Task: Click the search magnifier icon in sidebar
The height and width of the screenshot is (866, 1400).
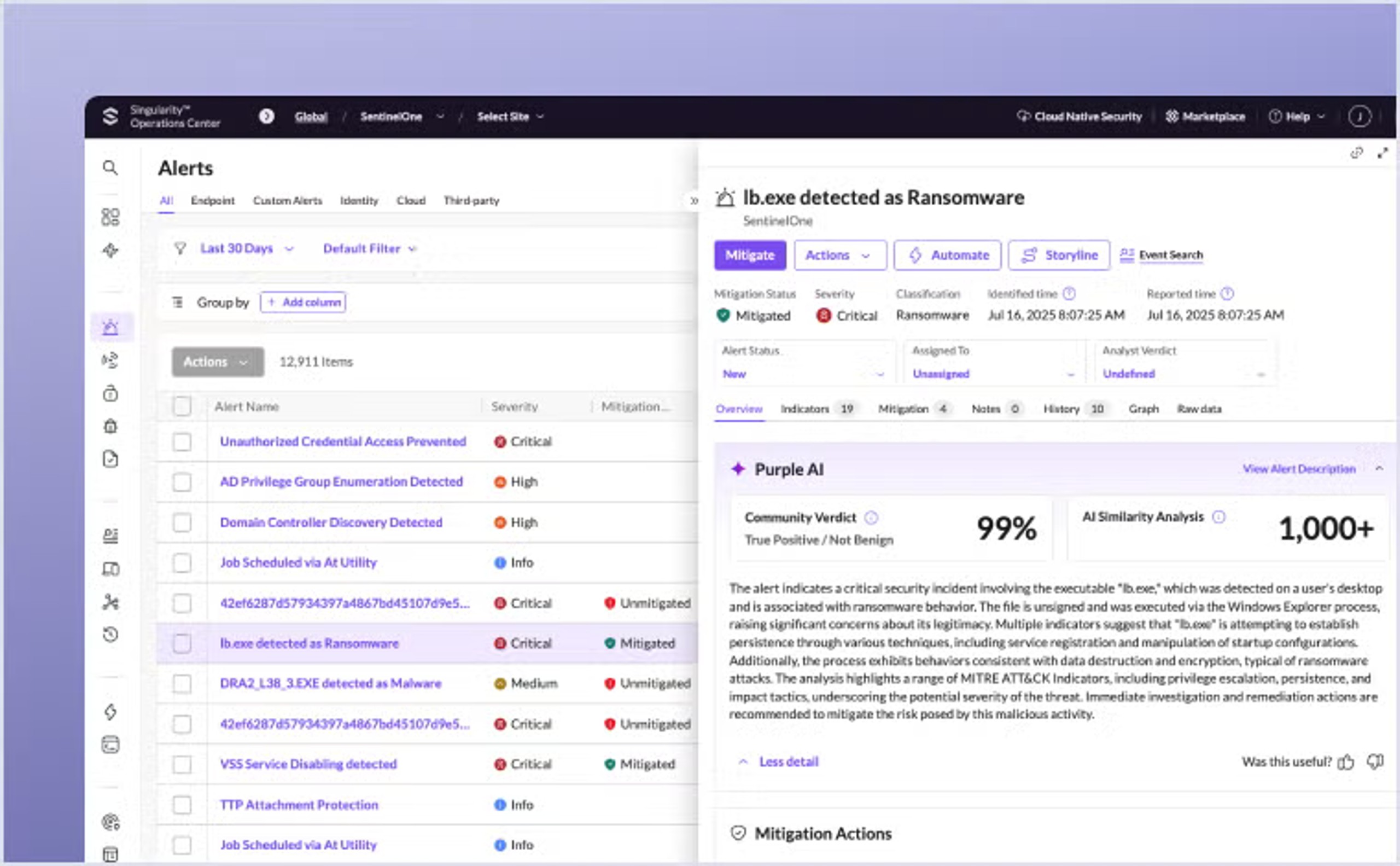Action: click(110, 168)
